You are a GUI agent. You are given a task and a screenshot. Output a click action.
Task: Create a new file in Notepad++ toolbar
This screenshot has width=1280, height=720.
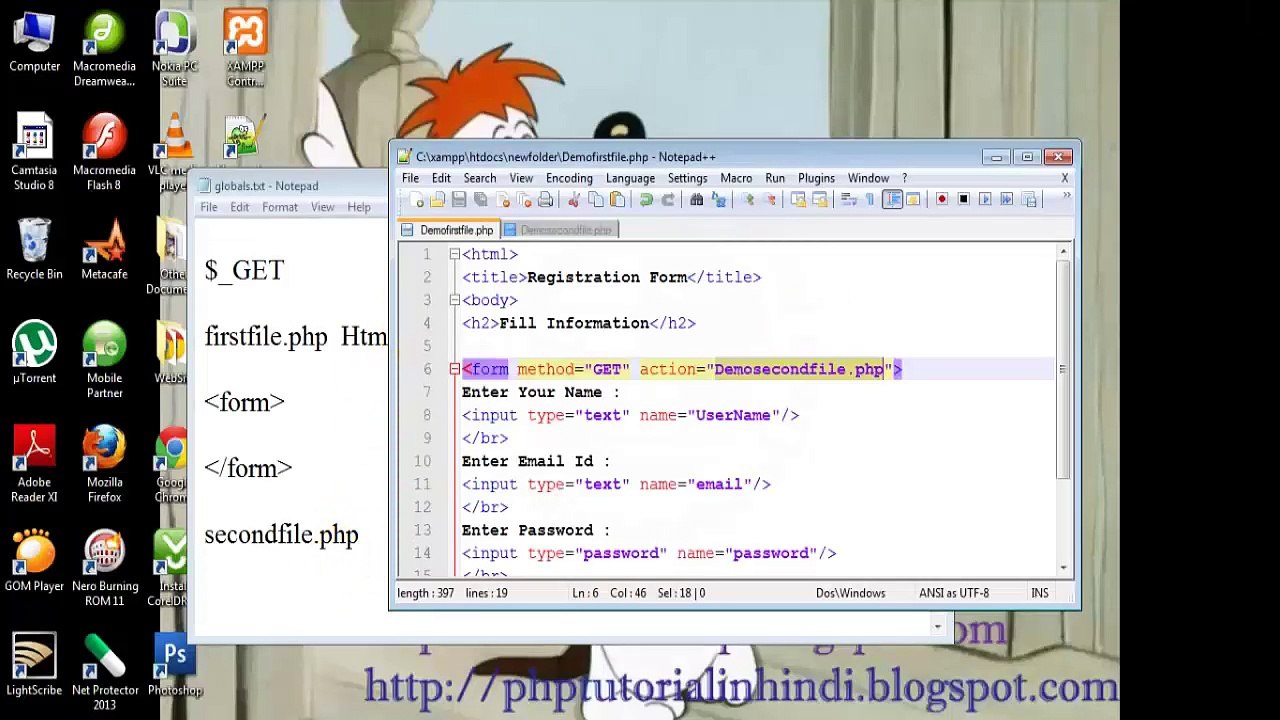pyautogui.click(x=416, y=200)
